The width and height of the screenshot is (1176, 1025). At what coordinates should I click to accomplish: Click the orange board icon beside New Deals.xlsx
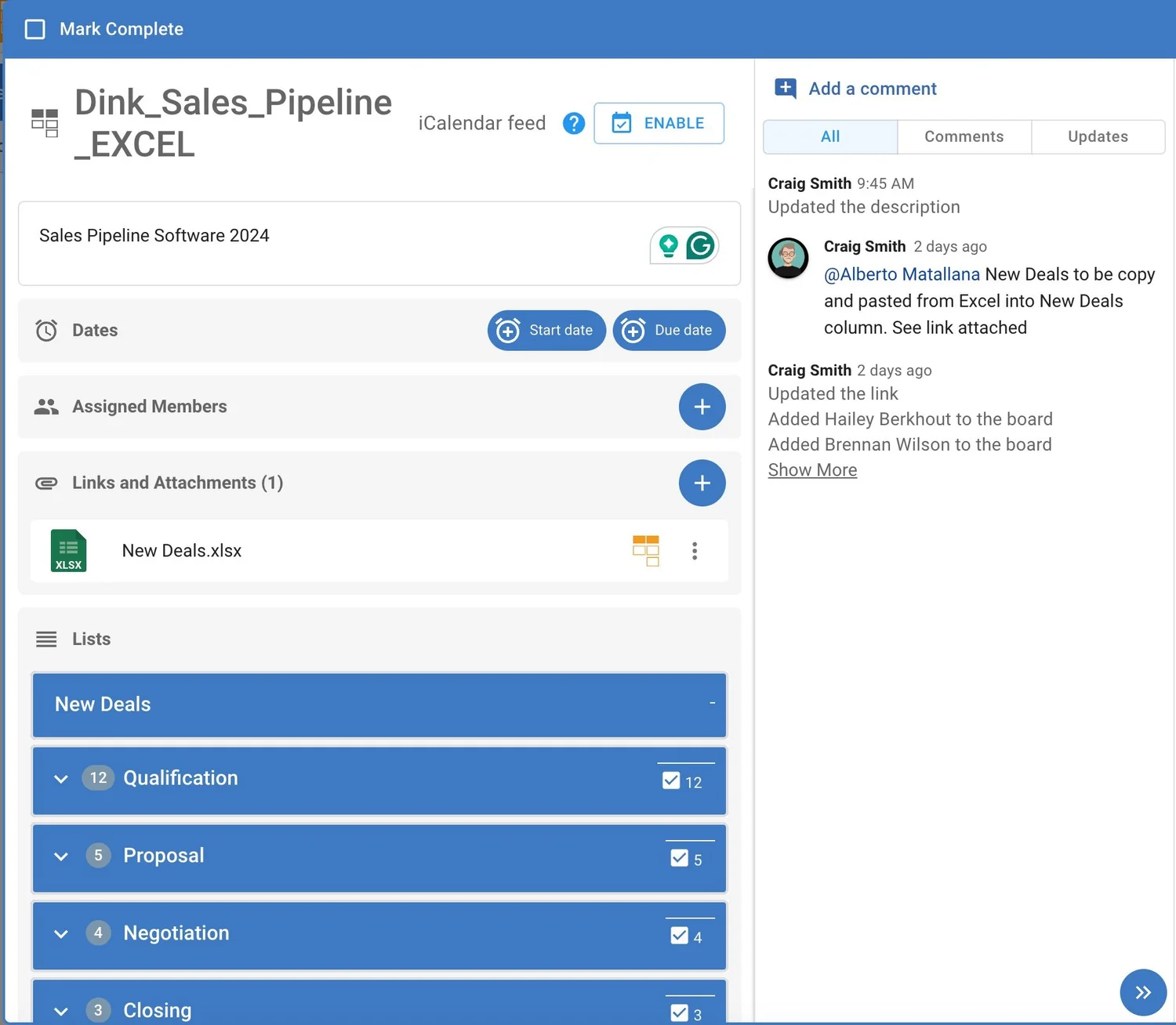pos(646,551)
